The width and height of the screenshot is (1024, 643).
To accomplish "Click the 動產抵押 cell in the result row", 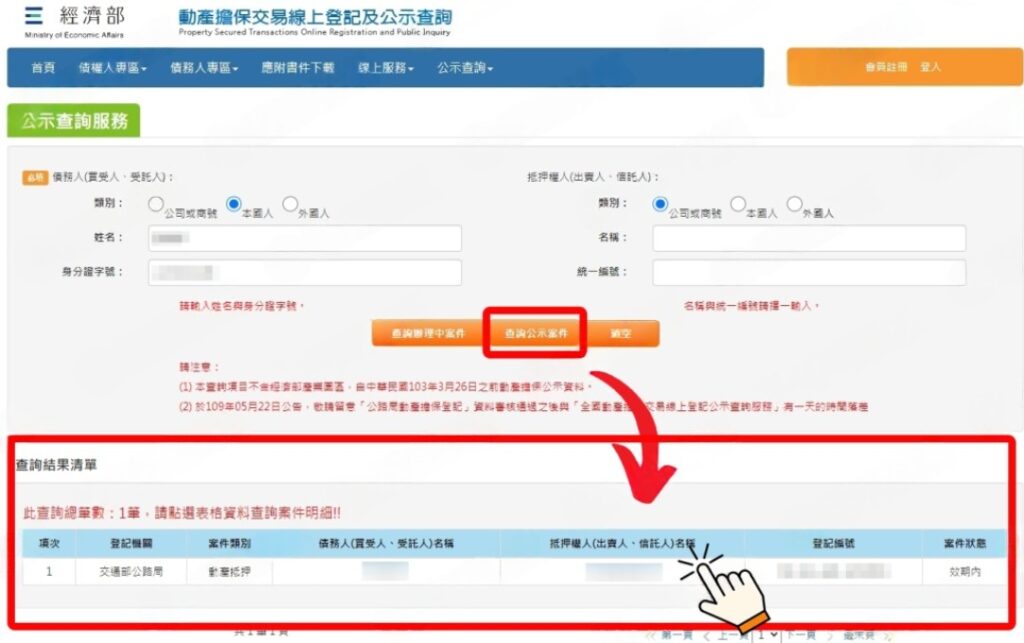I will pyautogui.click(x=230, y=571).
